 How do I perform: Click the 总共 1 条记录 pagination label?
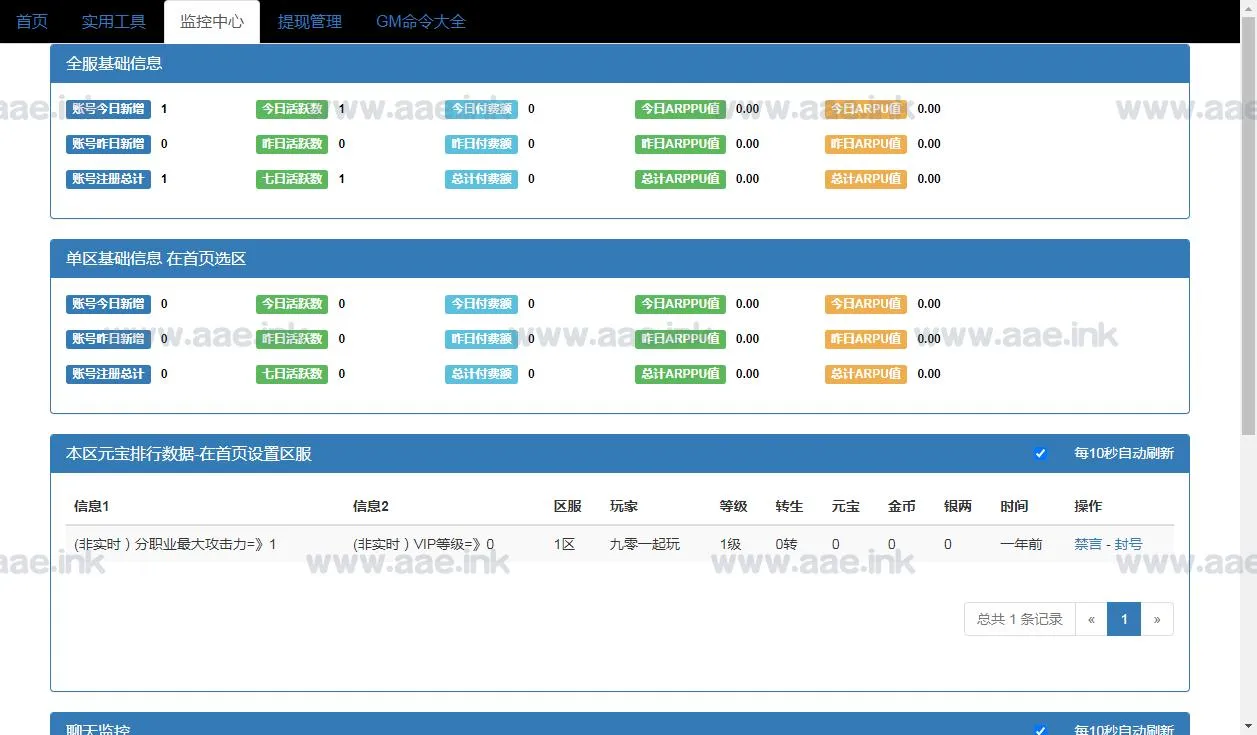pyautogui.click(x=1019, y=619)
